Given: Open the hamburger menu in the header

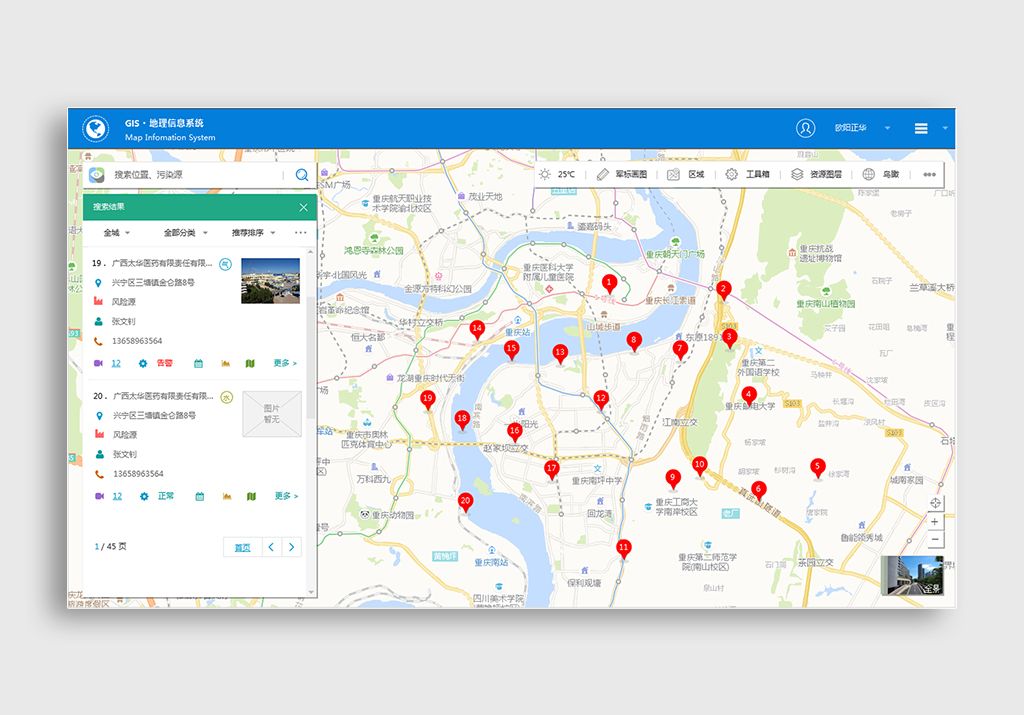Looking at the screenshot, I should click(921, 128).
